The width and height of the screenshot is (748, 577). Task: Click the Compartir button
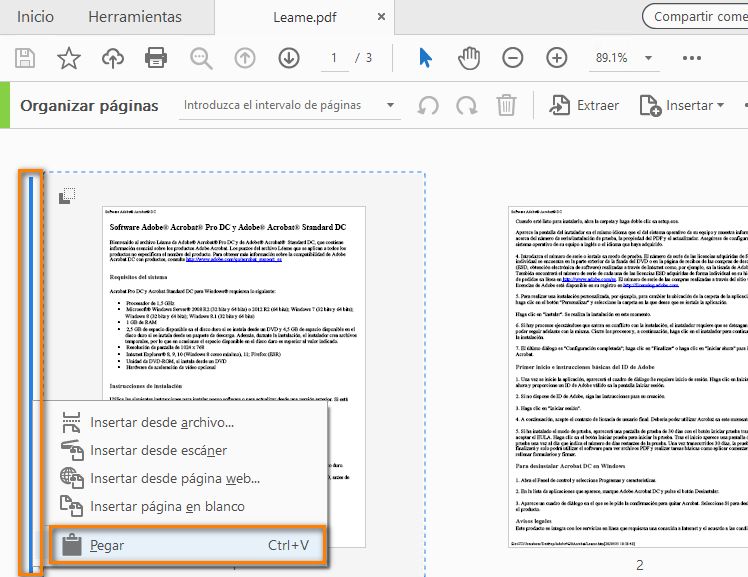click(696, 17)
